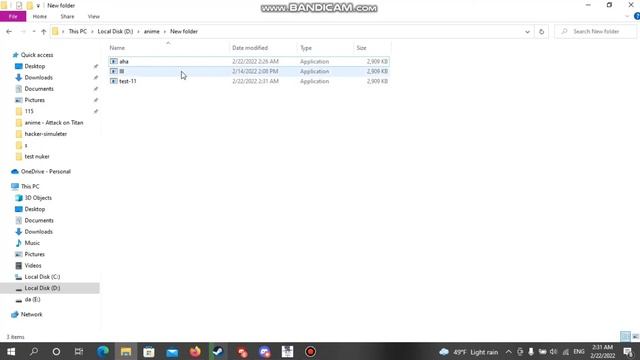The image size is (640, 360).
Task: Click Local Disk (D:) in address bar
Action: point(115,31)
